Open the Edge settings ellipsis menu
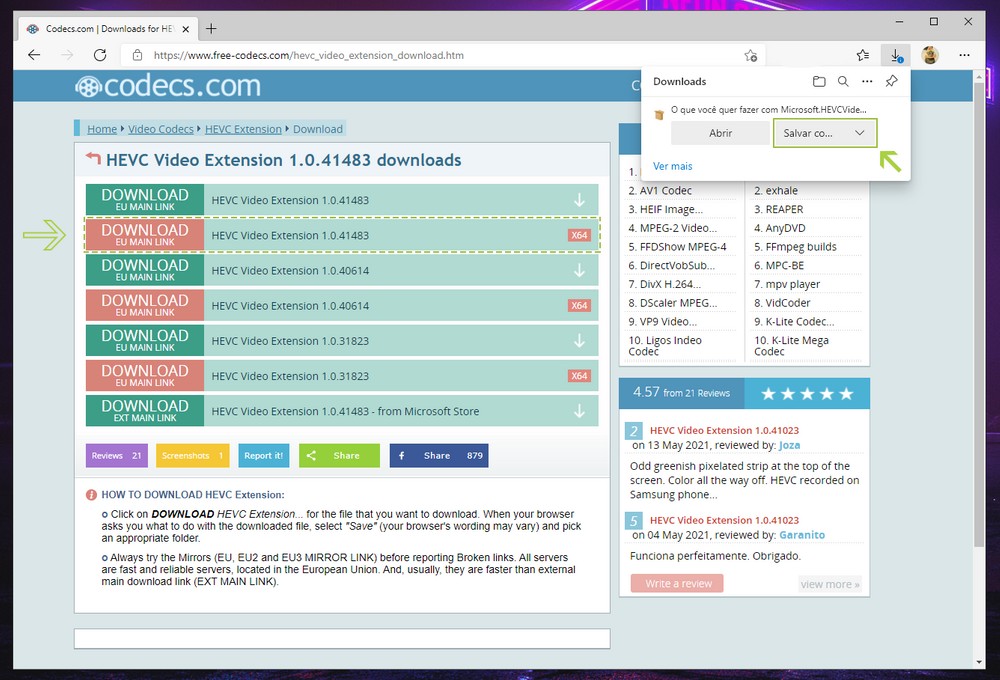The width and height of the screenshot is (1000, 680). click(964, 55)
